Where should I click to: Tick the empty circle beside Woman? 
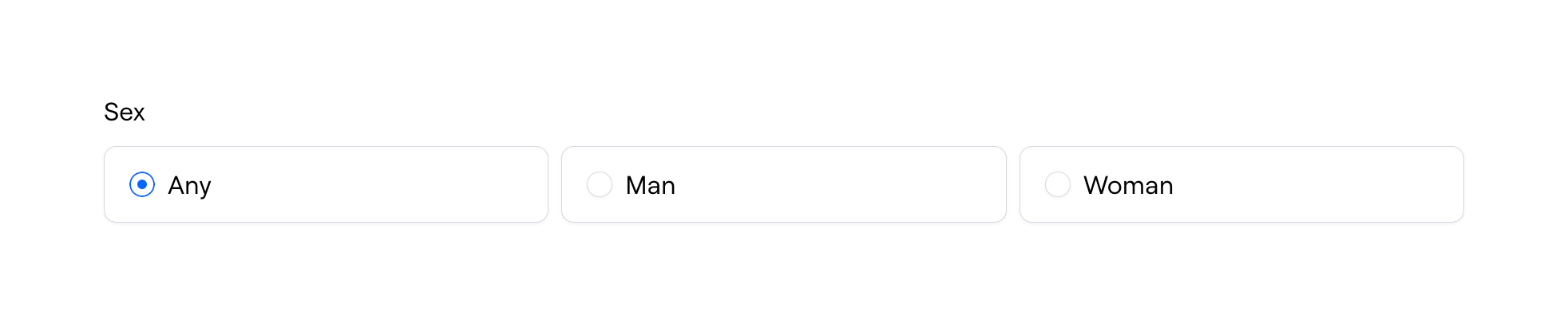coord(1058,184)
